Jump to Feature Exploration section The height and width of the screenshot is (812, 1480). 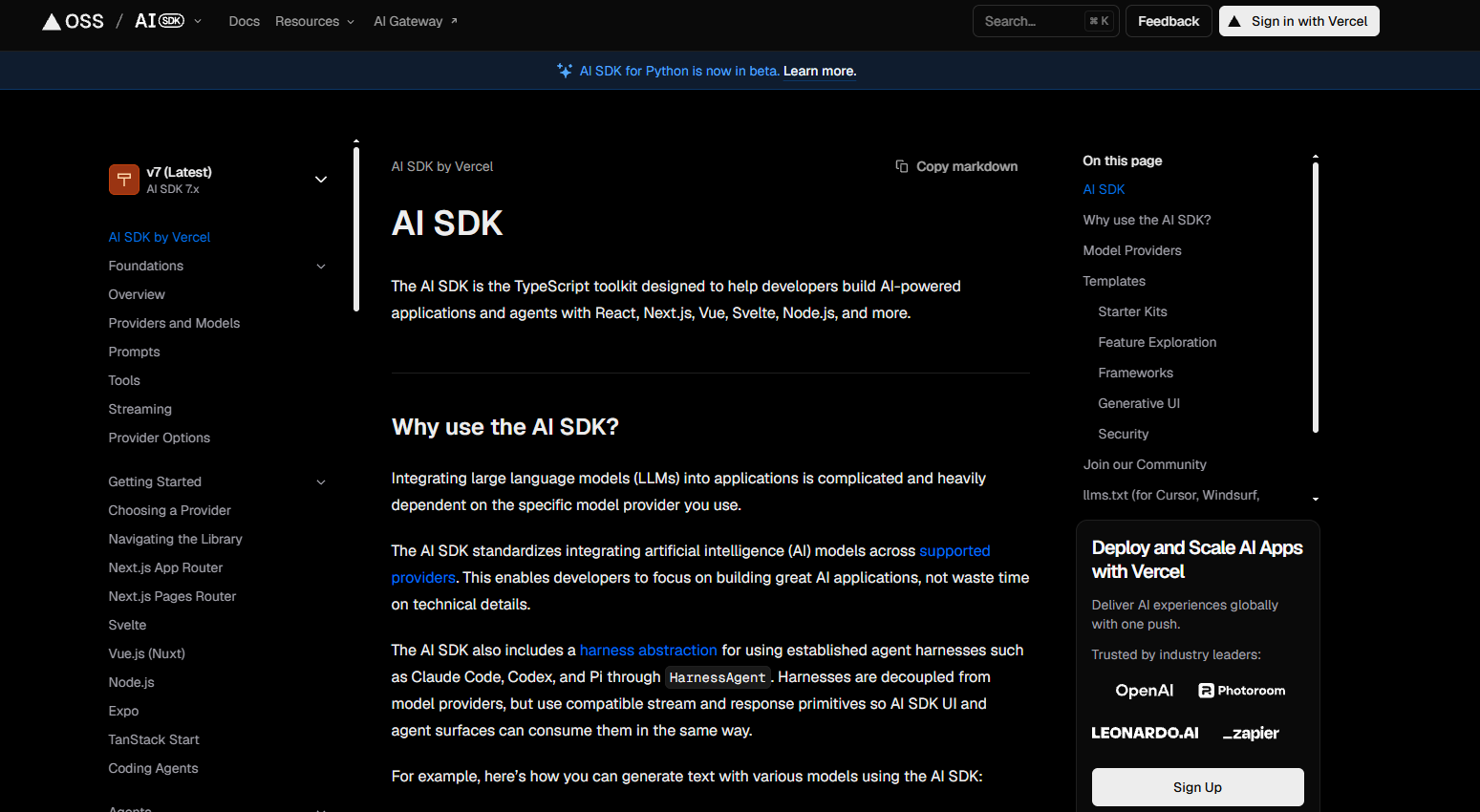click(x=1157, y=342)
